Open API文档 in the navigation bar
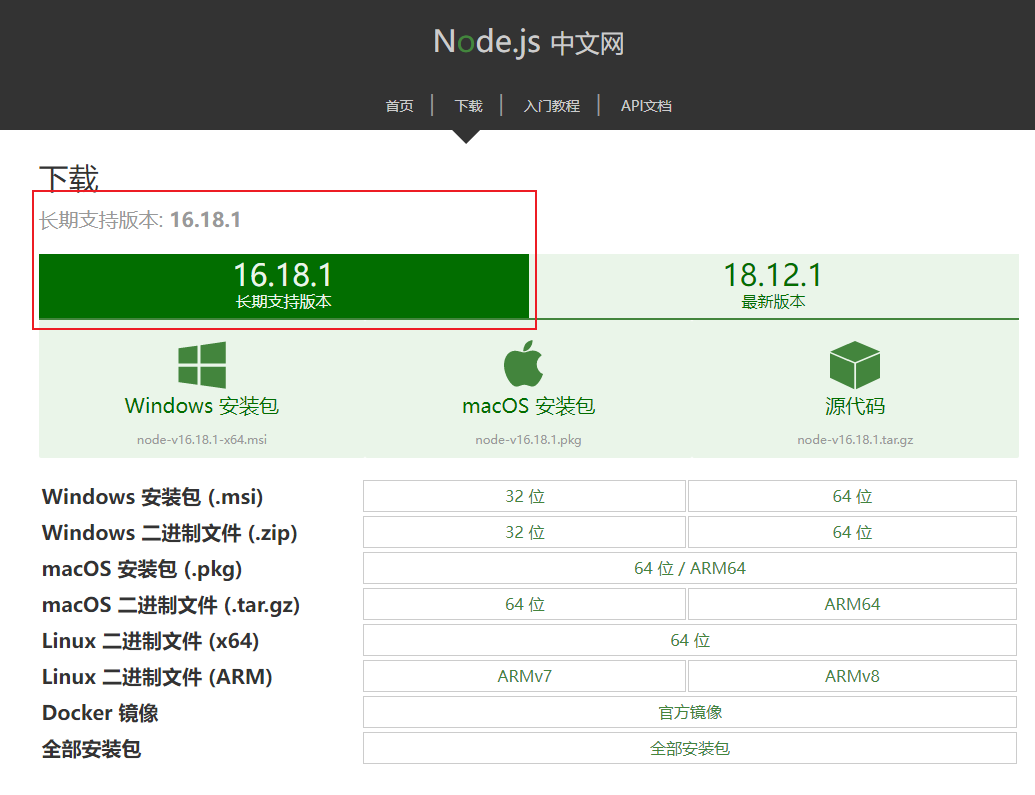Screen dimensions: 1035x795 tap(646, 106)
